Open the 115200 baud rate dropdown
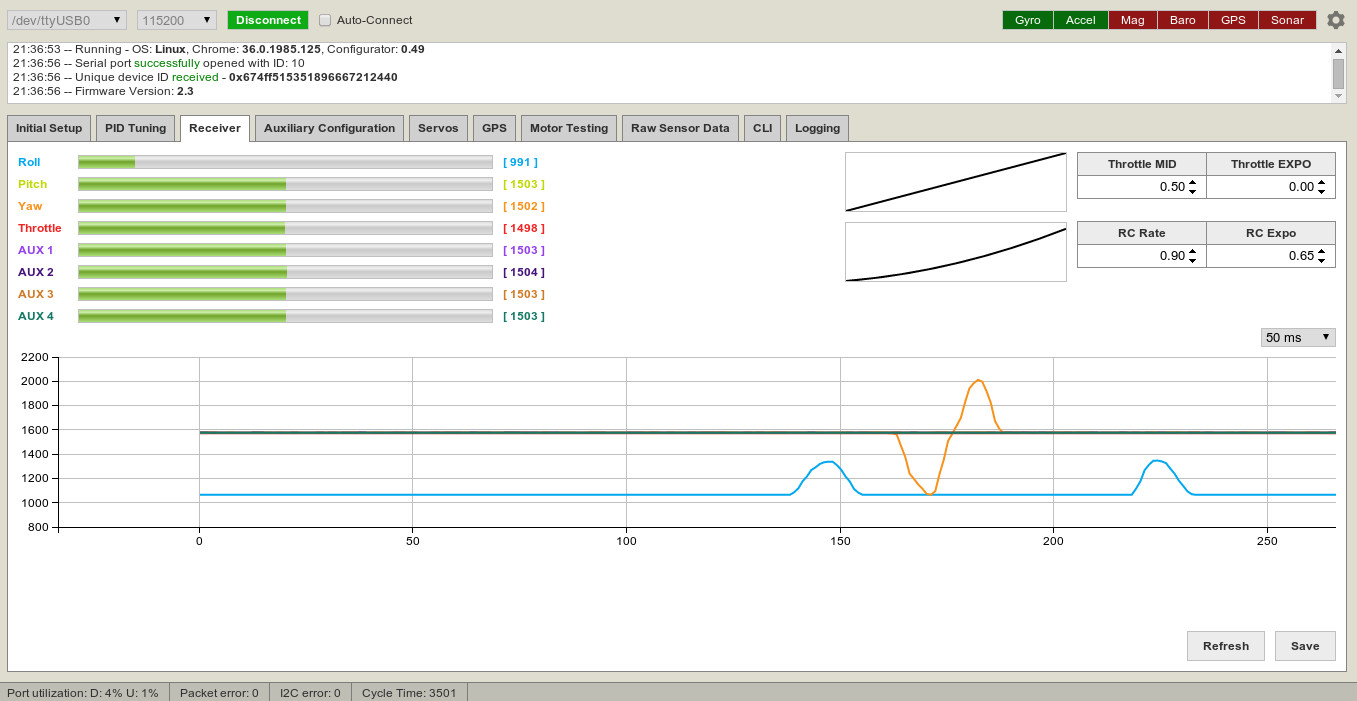 177,20
